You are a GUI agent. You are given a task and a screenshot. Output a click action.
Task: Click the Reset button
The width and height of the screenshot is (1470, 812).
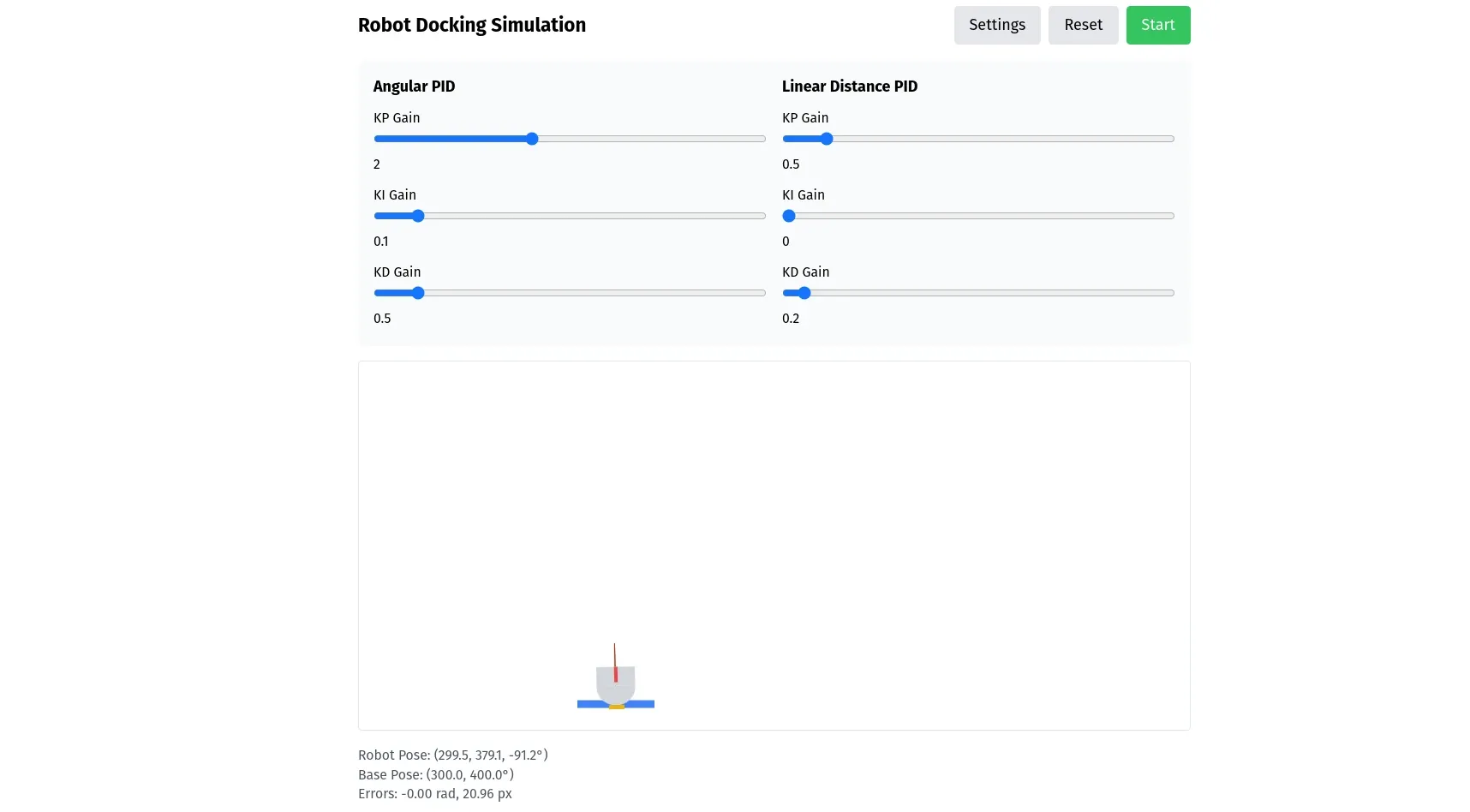tap(1083, 25)
